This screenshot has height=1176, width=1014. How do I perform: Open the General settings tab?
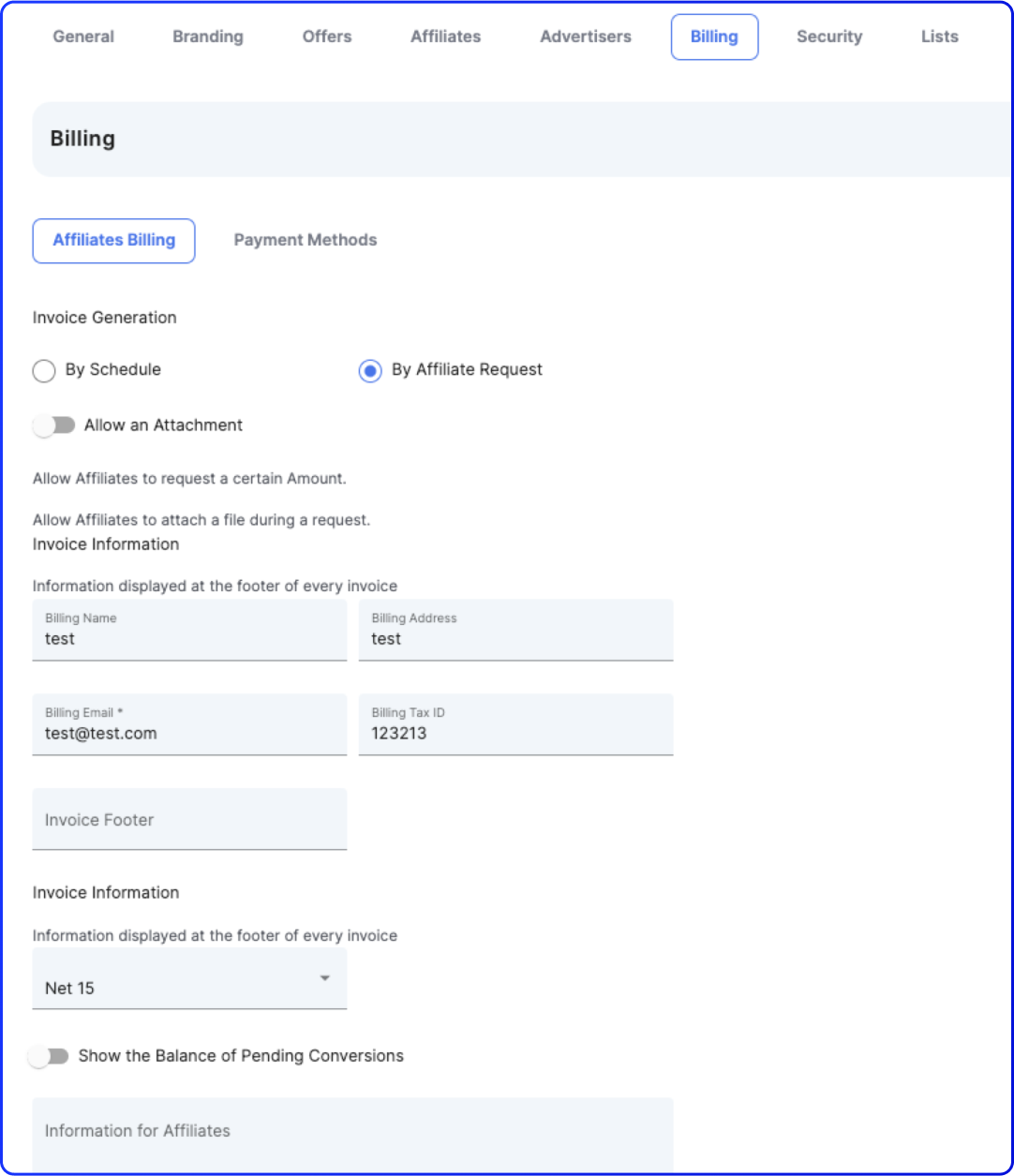83,37
